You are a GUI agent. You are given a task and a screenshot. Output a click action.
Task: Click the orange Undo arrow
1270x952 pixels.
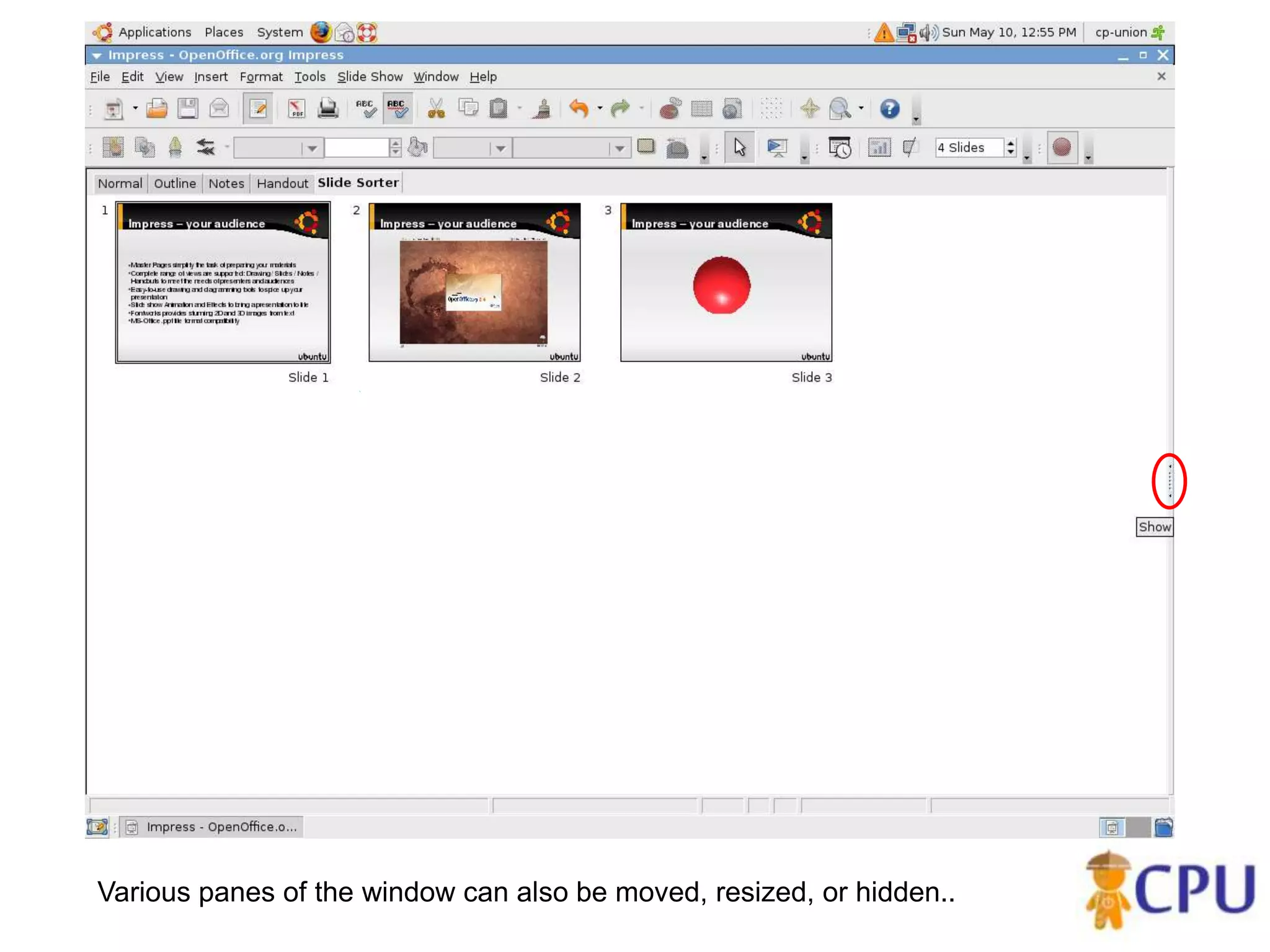[x=579, y=108]
